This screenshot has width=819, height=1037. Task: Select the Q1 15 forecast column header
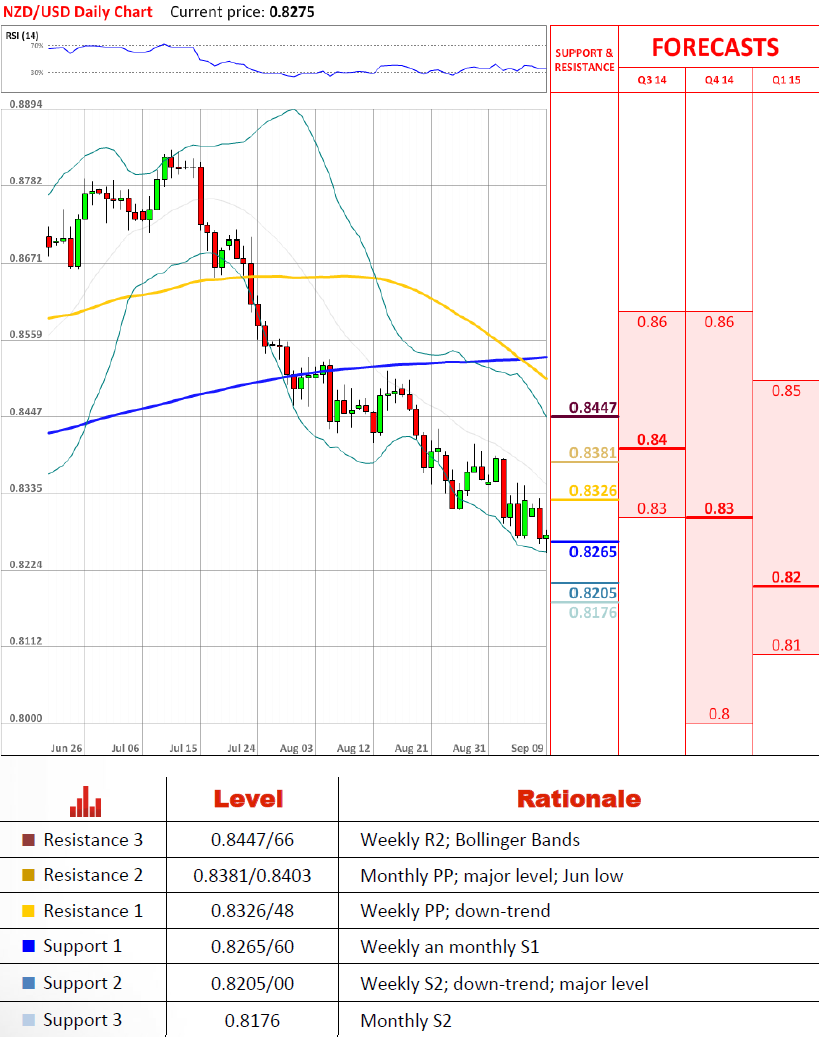tap(786, 80)
